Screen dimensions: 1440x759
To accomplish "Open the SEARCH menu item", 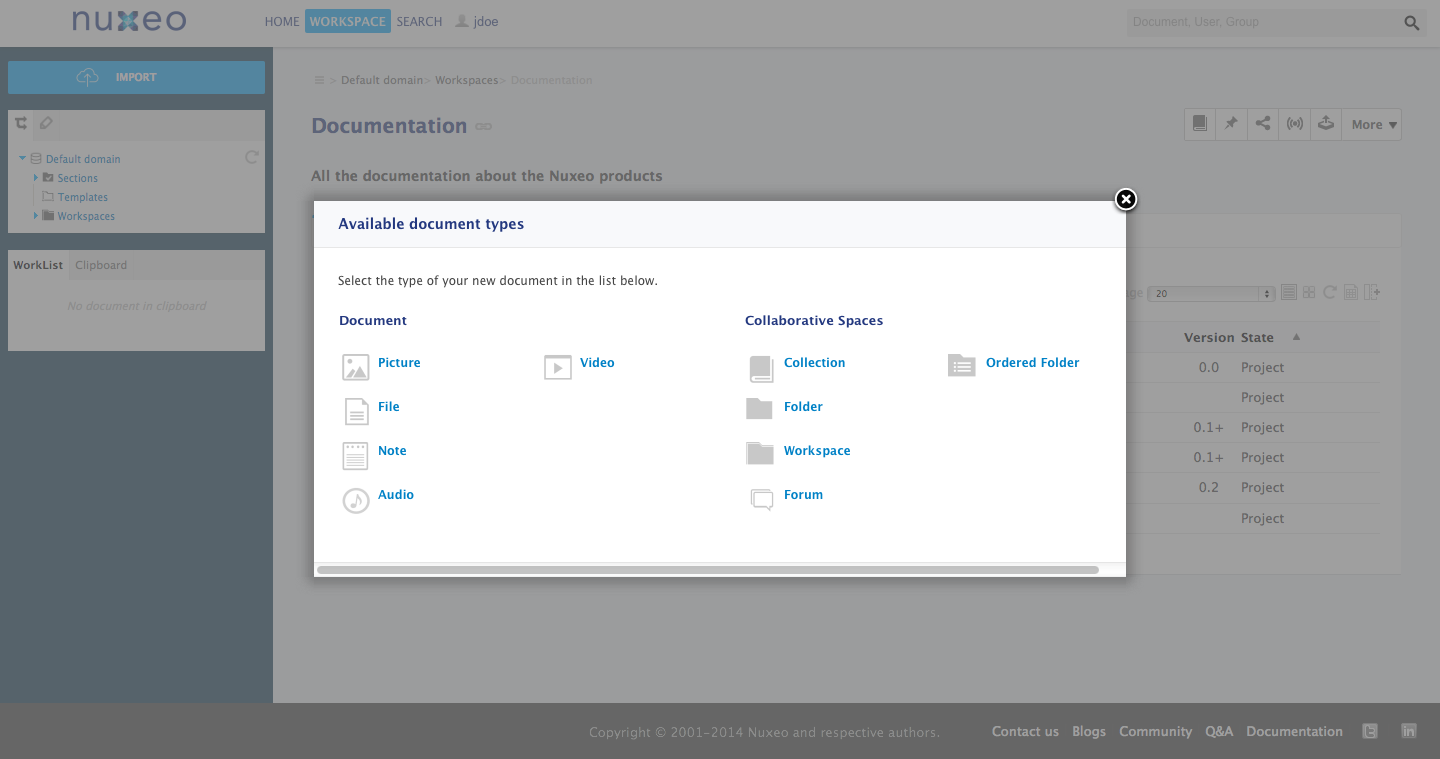I will tap(419, 21).
